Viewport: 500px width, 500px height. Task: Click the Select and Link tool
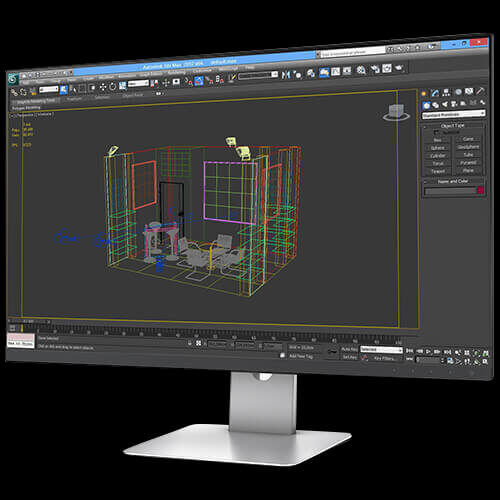pos(14,92)
